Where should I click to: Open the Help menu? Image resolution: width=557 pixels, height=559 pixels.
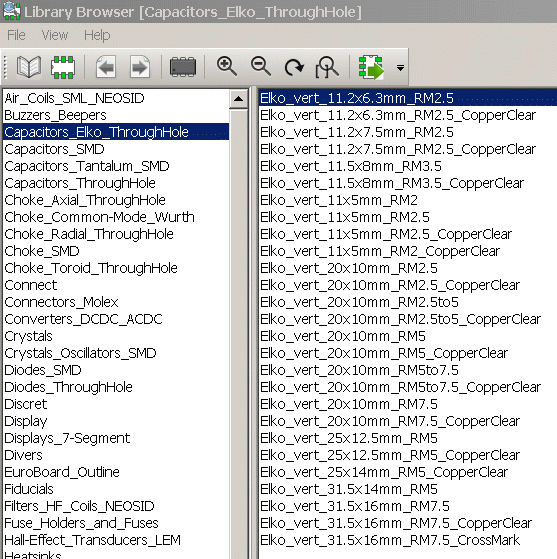(97, 35)
